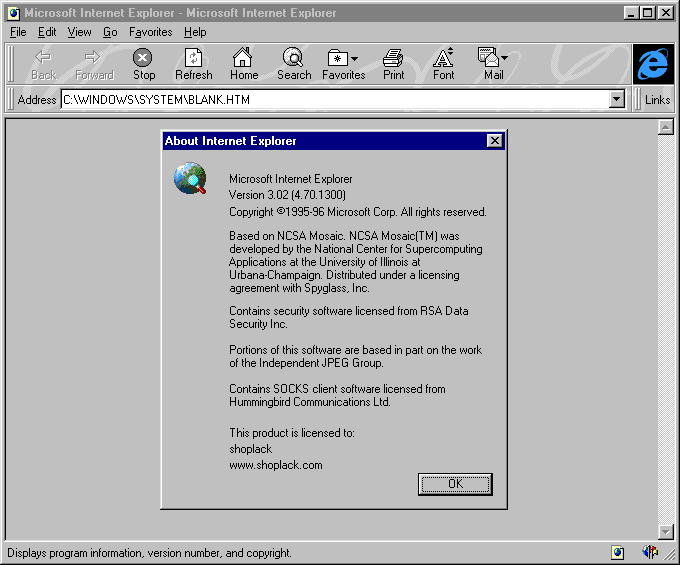Click the 'Version 3.02 (4.70.1300)' text
680x565 pixels.
click(287, 195)
